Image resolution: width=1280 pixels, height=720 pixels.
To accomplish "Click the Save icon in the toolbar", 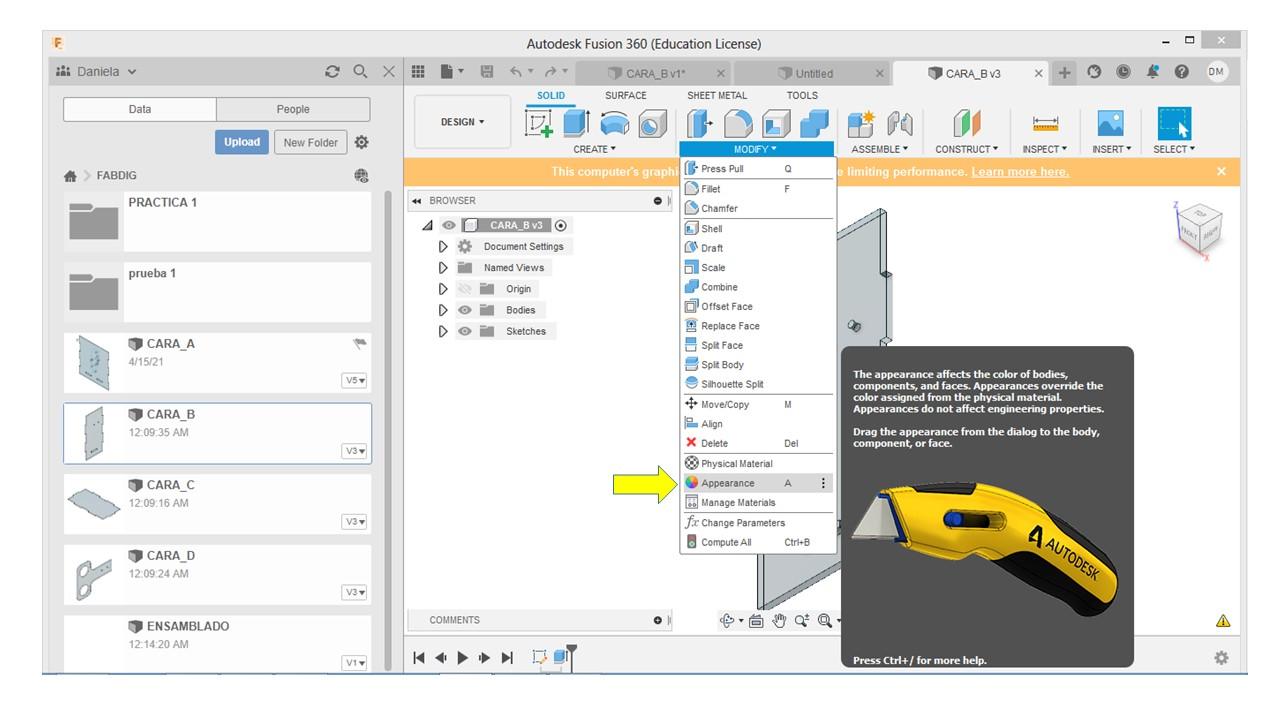I will pos(487,72).
